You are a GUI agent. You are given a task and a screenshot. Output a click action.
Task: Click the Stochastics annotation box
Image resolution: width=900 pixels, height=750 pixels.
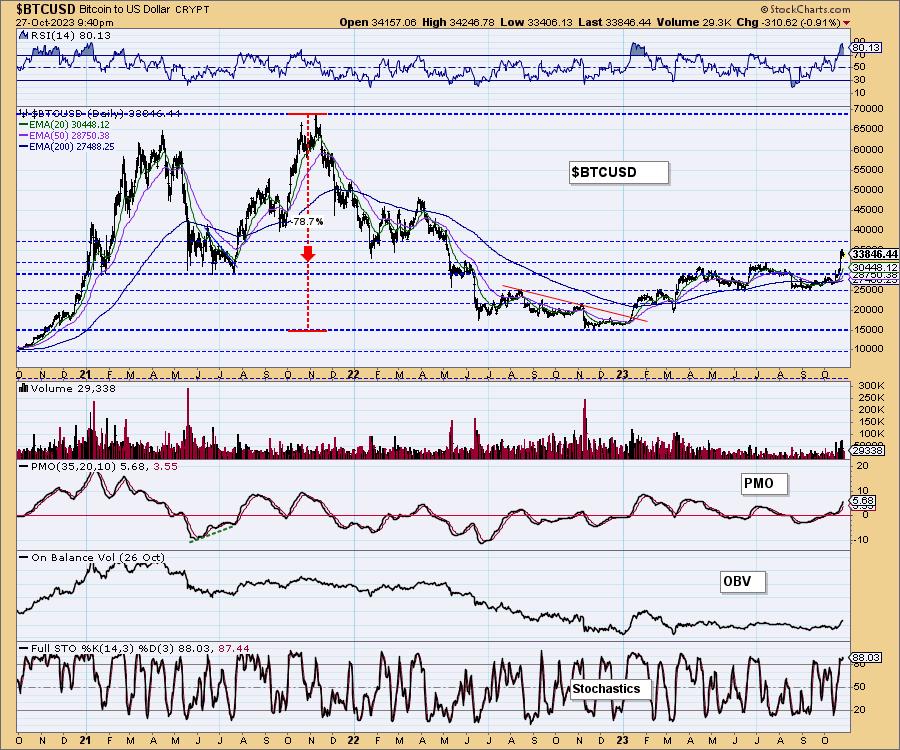pos(610,689)
